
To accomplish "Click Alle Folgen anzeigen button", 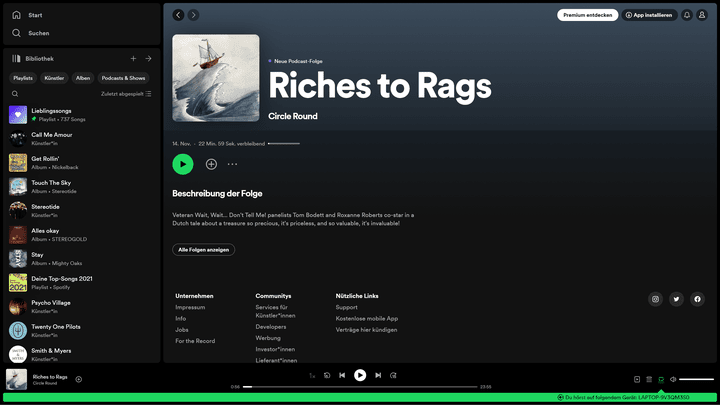I will (x=203, y=250).
